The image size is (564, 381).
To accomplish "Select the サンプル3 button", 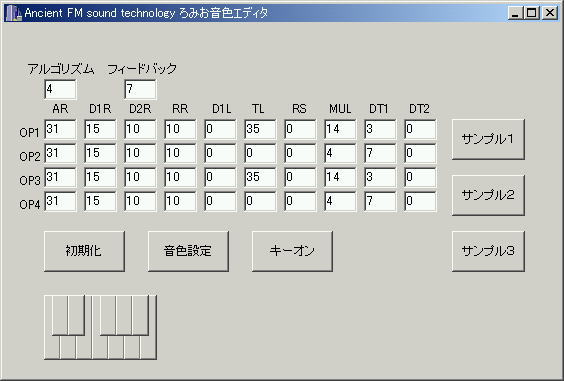I will click(x=488, y=251).
